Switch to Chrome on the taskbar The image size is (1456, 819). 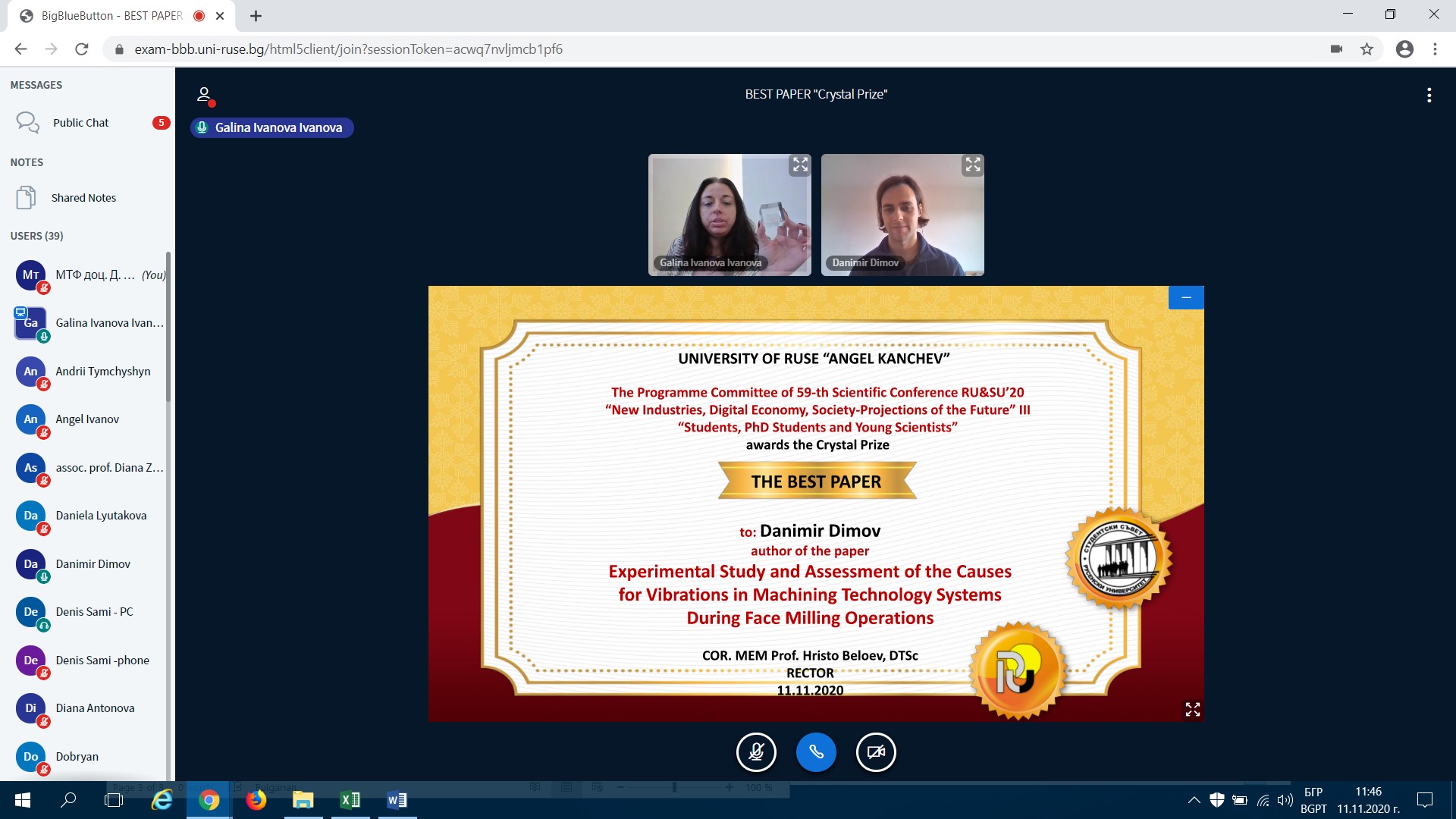point(209,800)
